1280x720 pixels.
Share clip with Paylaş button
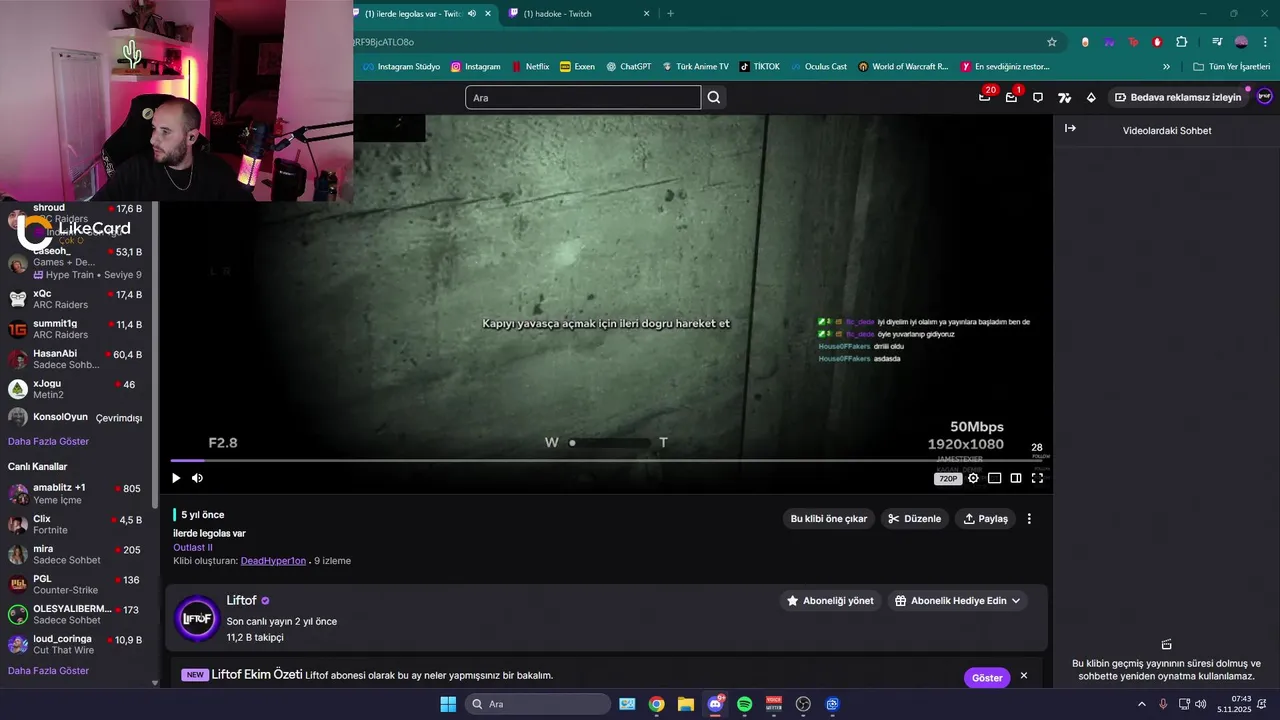click(x=985, y=519)
